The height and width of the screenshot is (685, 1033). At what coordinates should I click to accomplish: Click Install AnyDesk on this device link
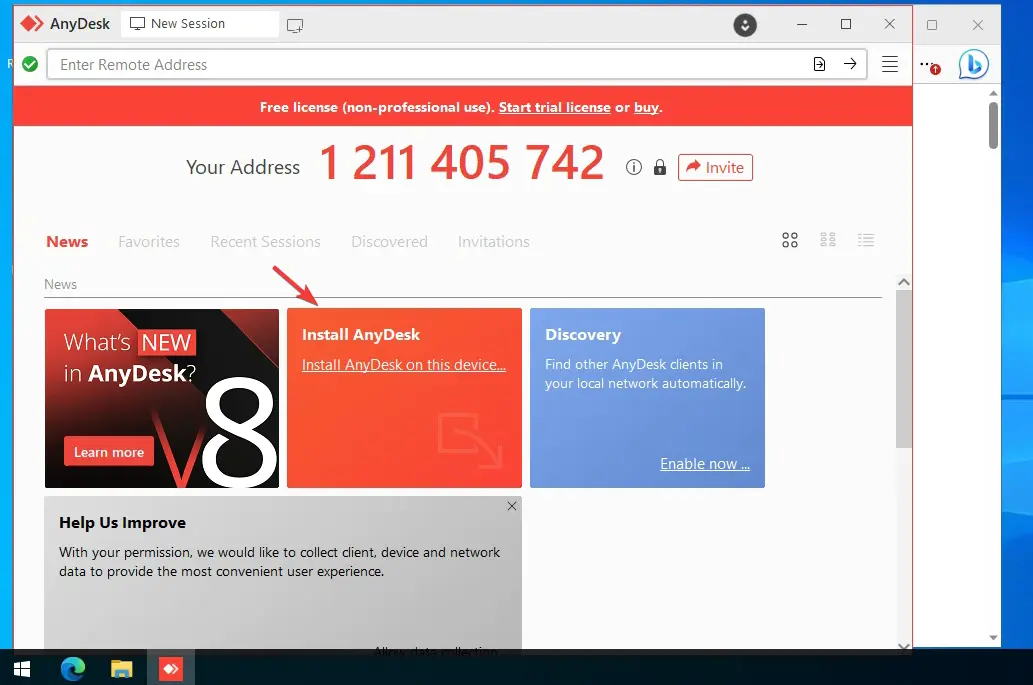point(404,365)
